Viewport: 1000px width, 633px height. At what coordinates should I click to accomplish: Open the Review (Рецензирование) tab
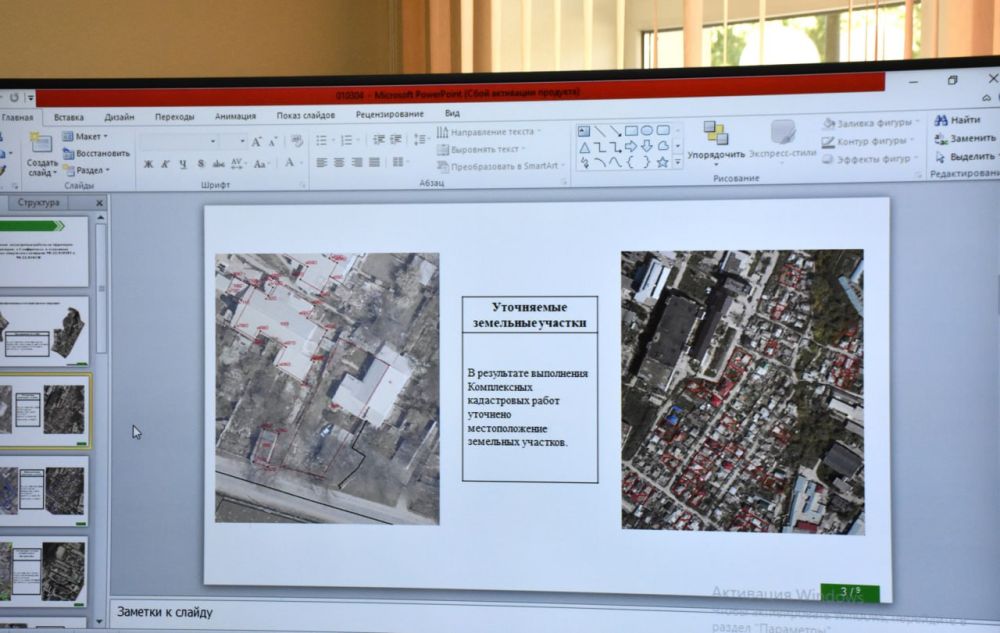click(390, 114)
